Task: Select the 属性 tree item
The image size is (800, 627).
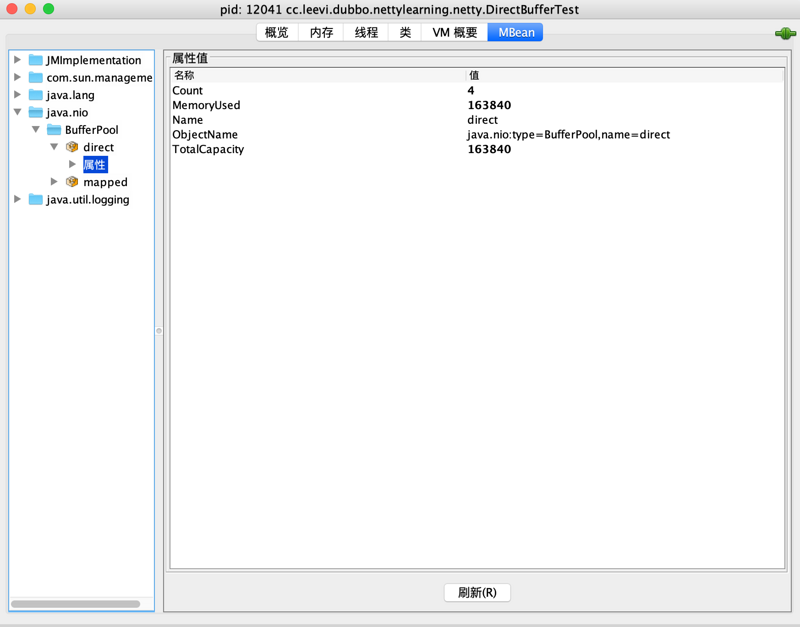Action: [x=95, y=164]
